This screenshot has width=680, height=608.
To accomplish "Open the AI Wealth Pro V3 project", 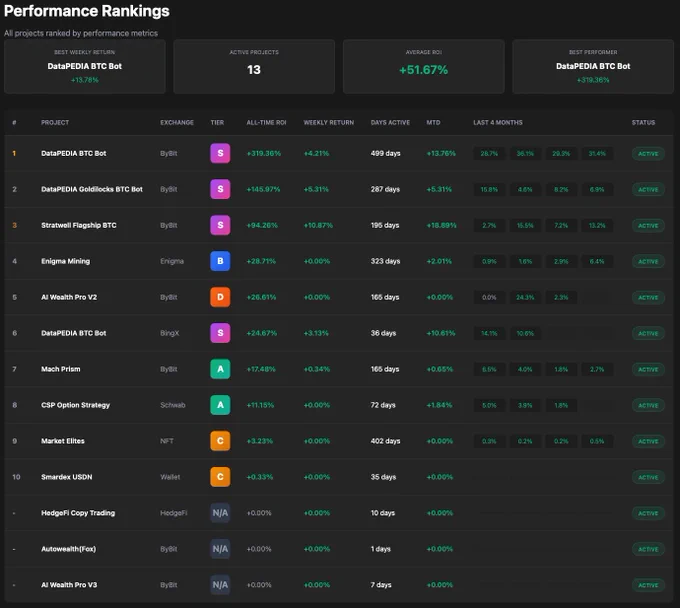I will click(x=69, y=585).
